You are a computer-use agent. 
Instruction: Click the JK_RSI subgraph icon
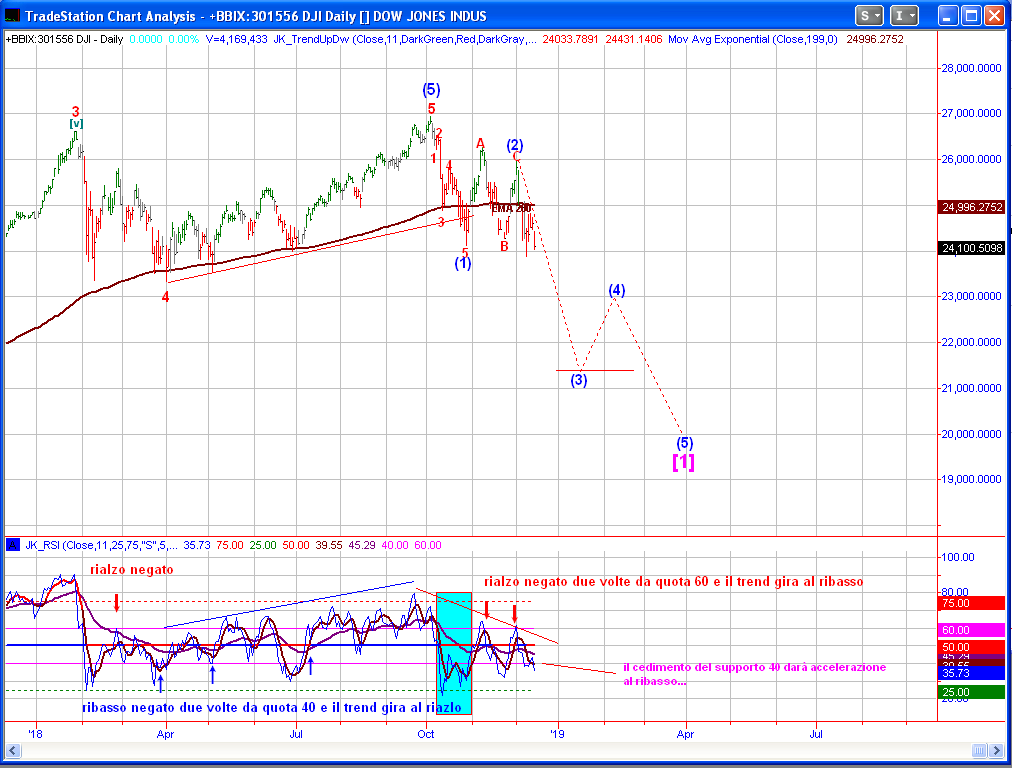tap(13, 545)
